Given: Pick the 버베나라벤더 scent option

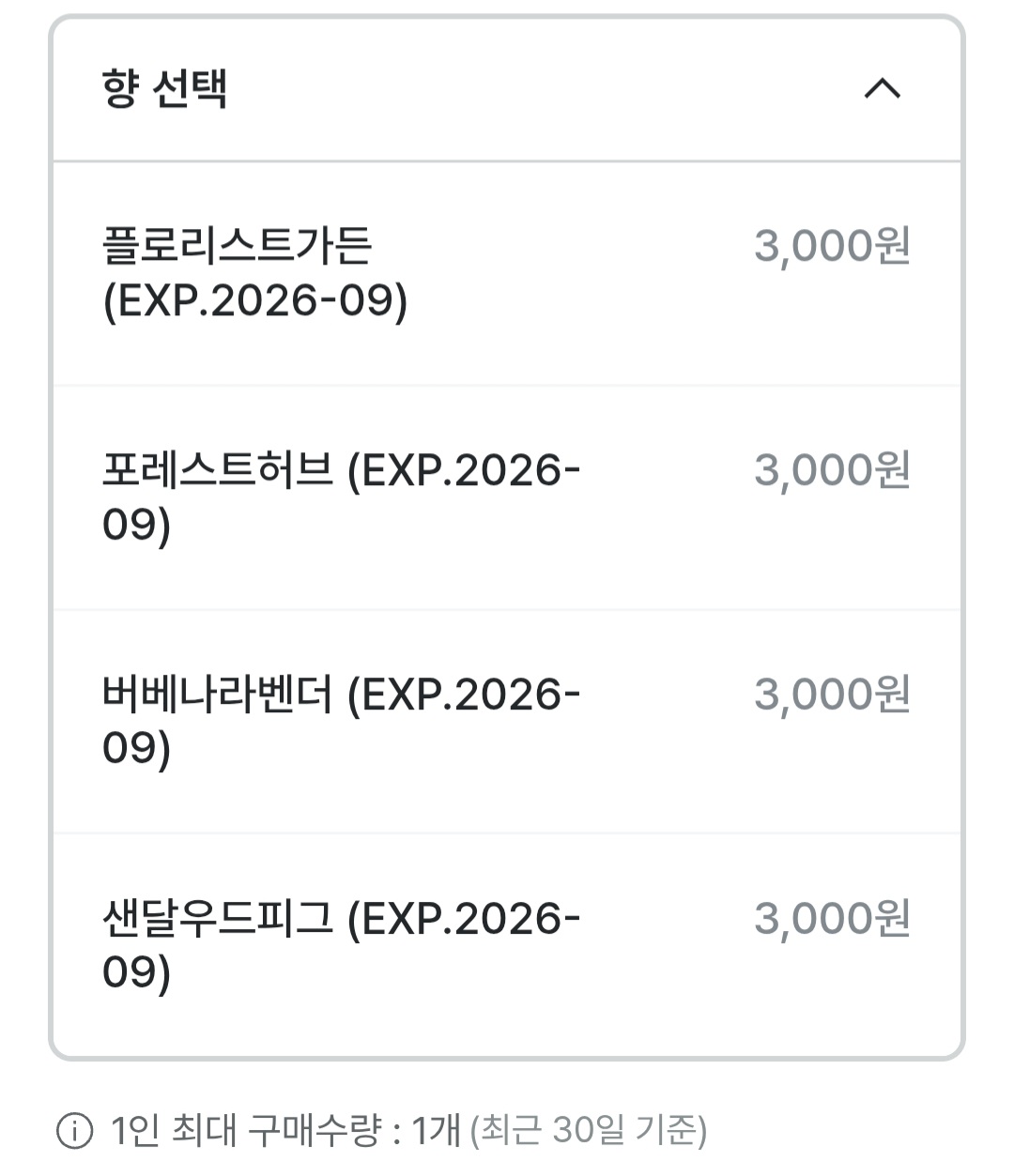Looking at the screenshot, I should 217,695.
